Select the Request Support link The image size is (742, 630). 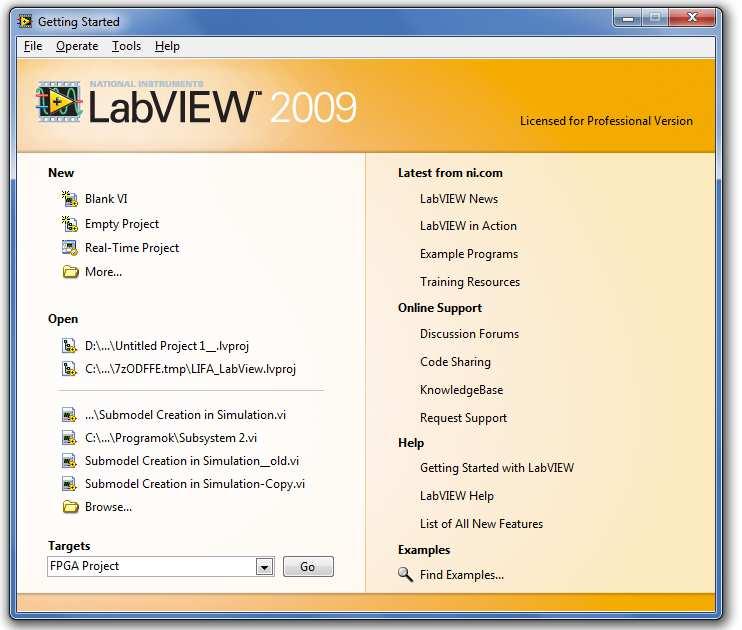point(463,418)
